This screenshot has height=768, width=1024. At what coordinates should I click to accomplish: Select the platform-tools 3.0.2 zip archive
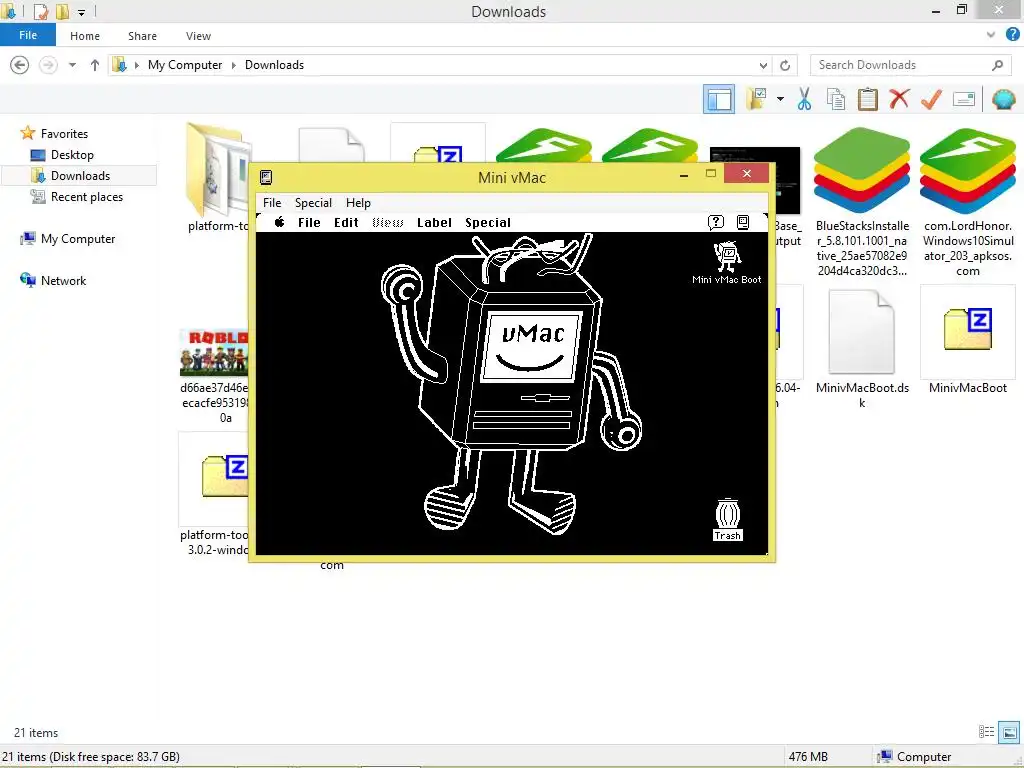point(214,494)
